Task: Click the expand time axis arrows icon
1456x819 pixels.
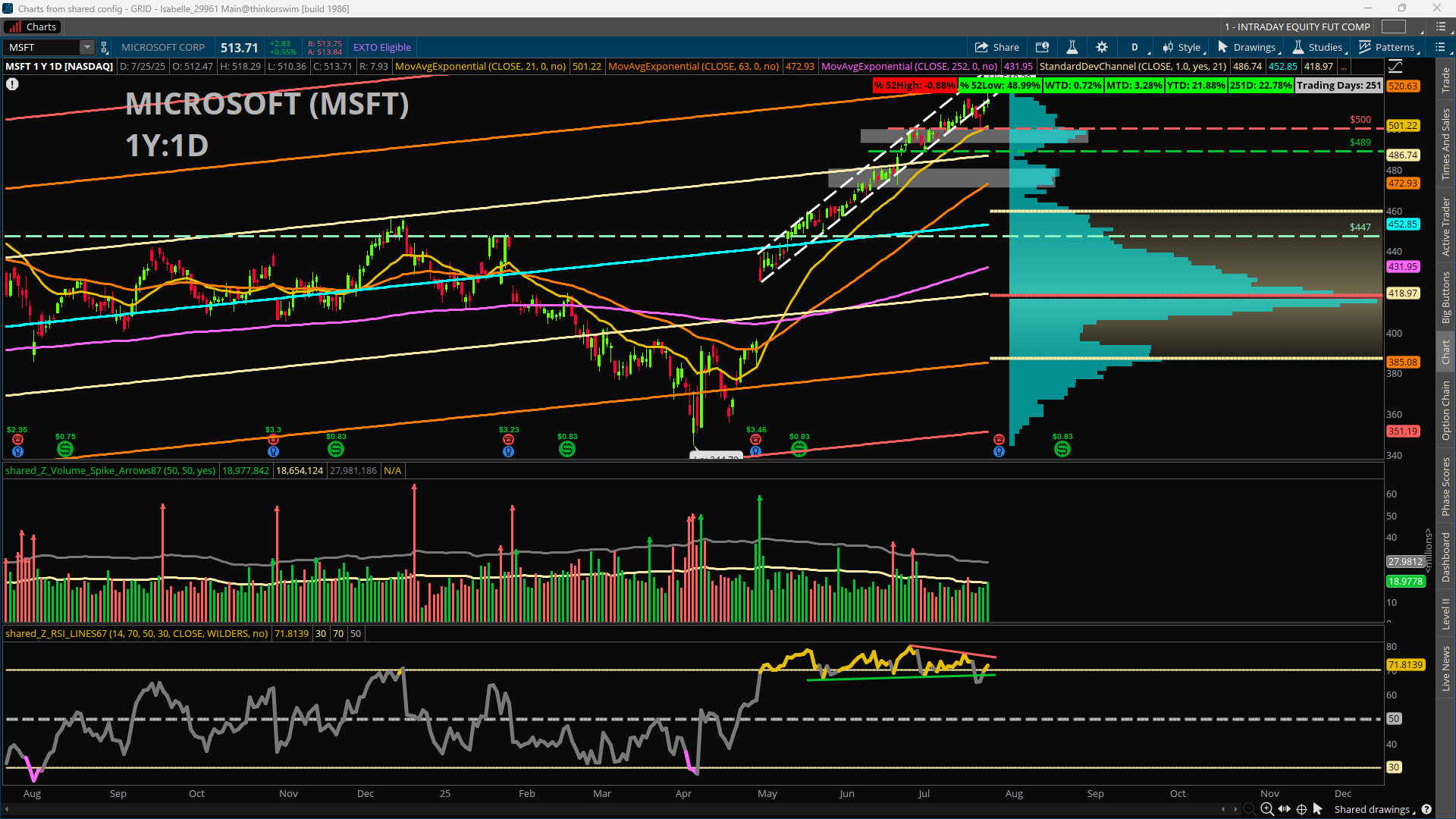Action: (1284, 809)
